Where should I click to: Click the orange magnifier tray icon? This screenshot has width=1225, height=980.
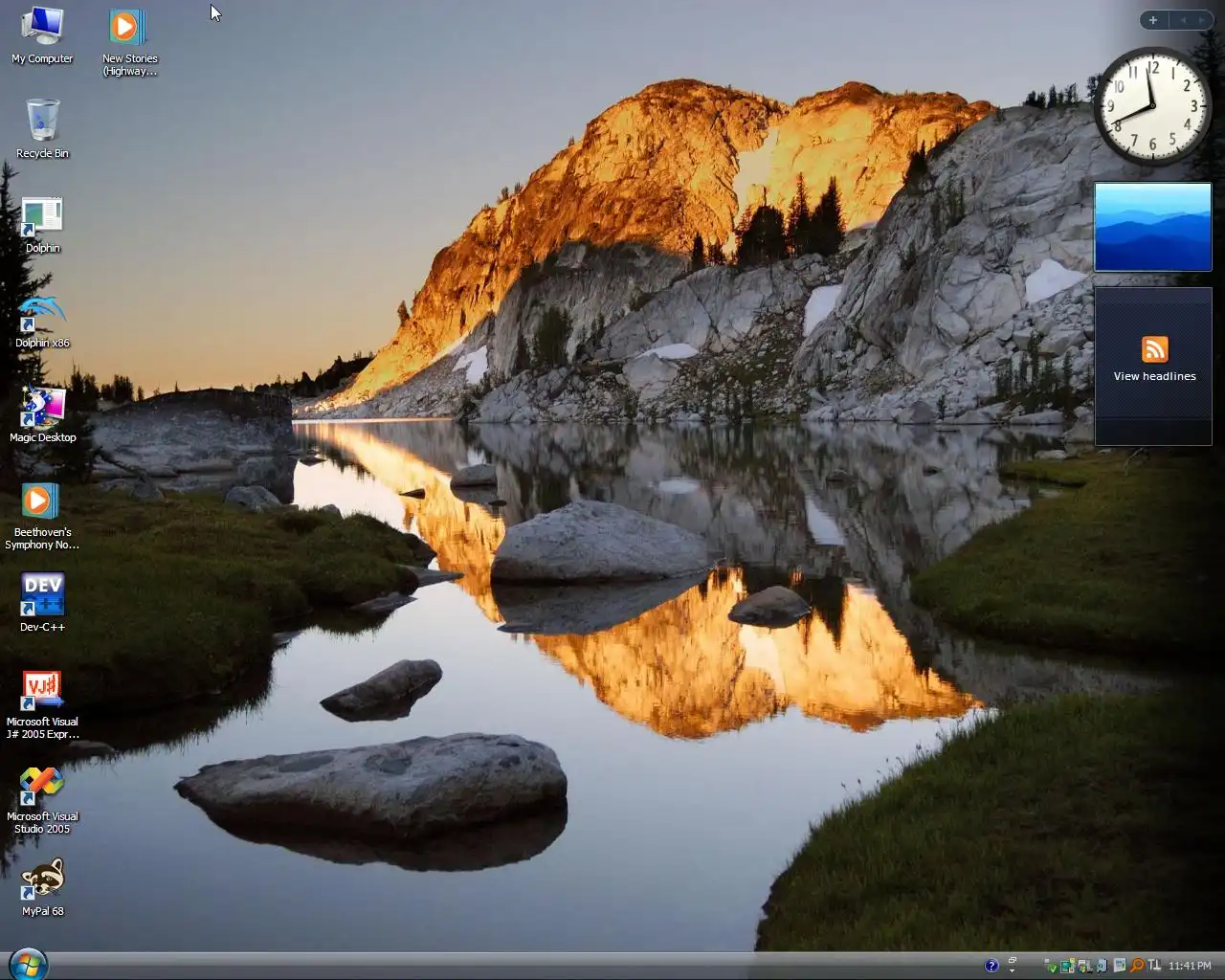1136,966
